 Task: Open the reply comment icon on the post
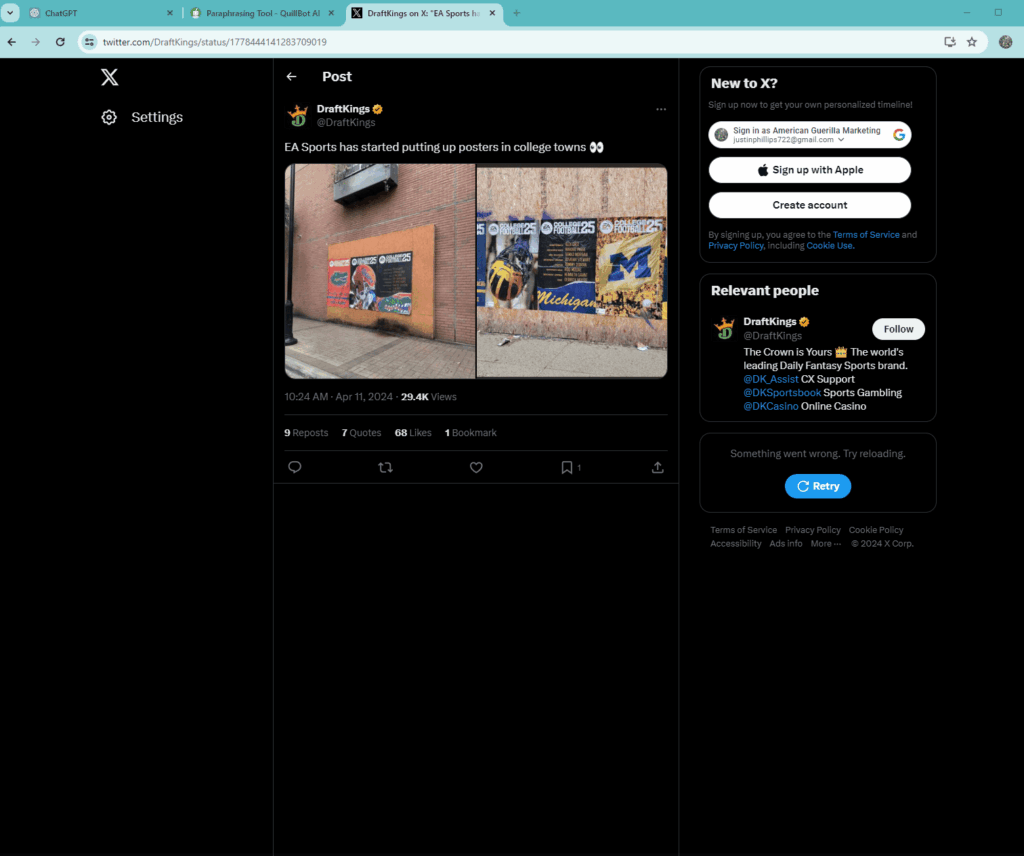295,467
